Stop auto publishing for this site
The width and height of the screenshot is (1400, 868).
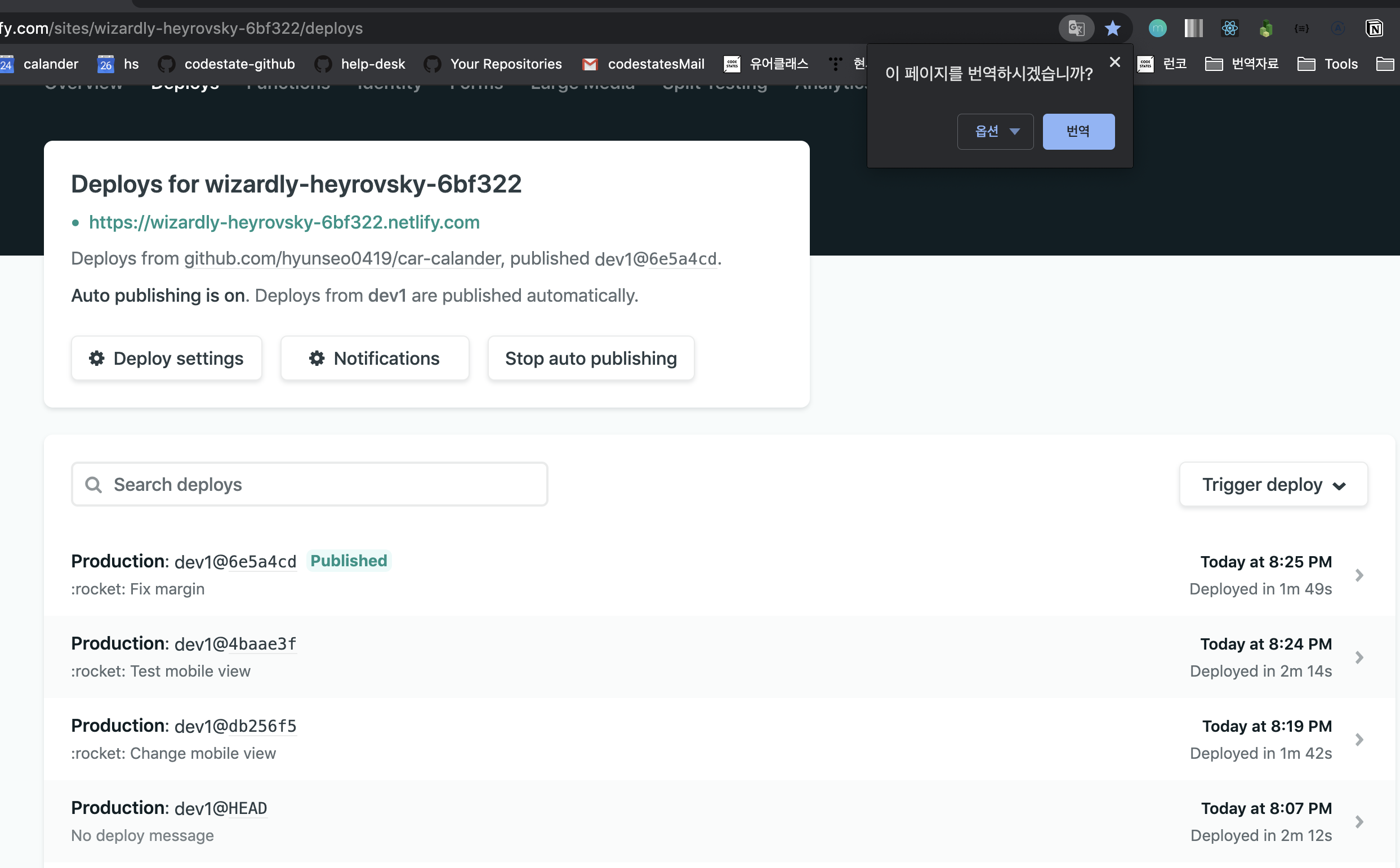click(590, 358)
